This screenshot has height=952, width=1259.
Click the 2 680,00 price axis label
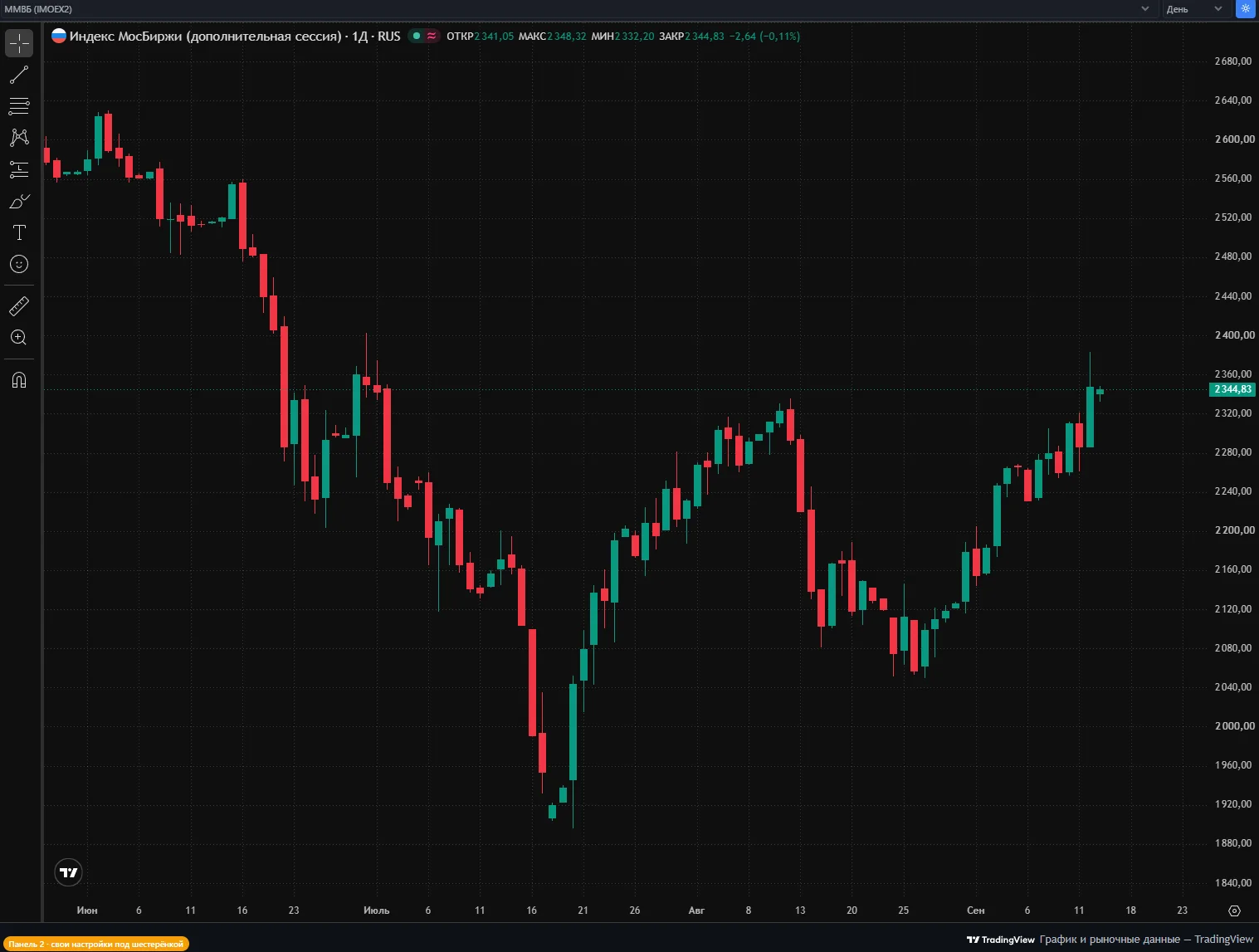coord(1233,61)
